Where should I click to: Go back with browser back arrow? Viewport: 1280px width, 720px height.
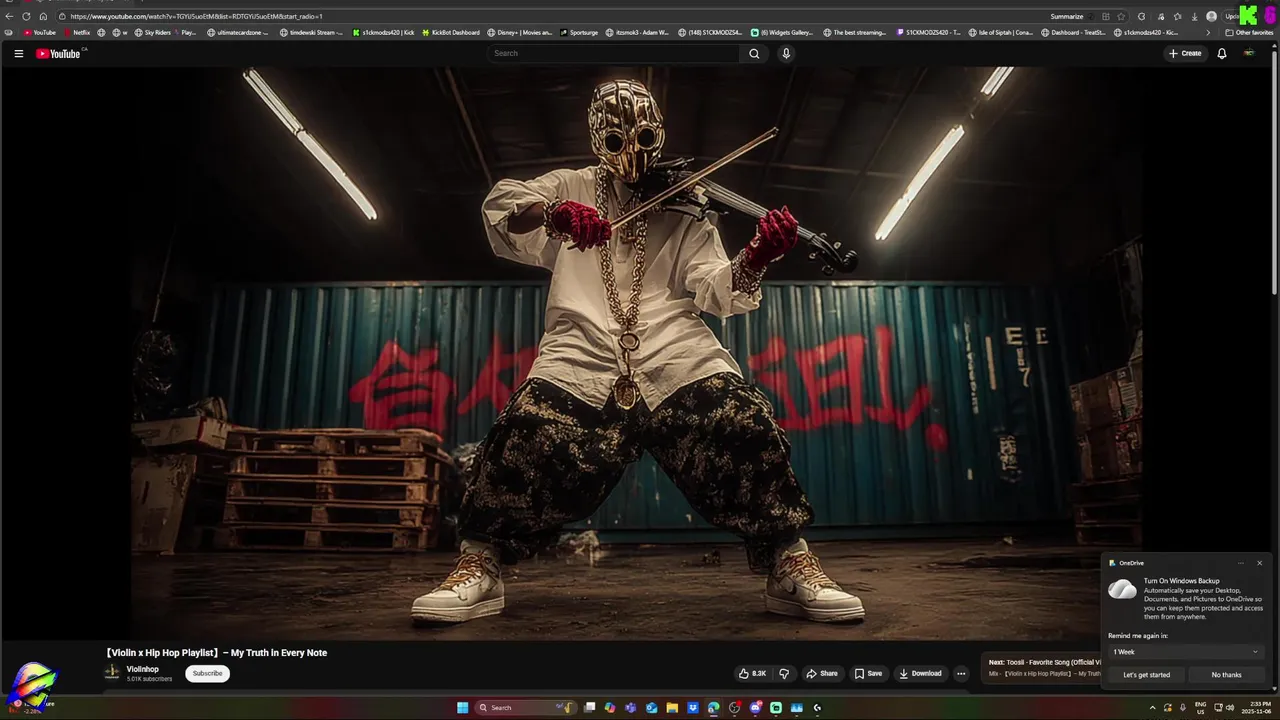(9, 16)
